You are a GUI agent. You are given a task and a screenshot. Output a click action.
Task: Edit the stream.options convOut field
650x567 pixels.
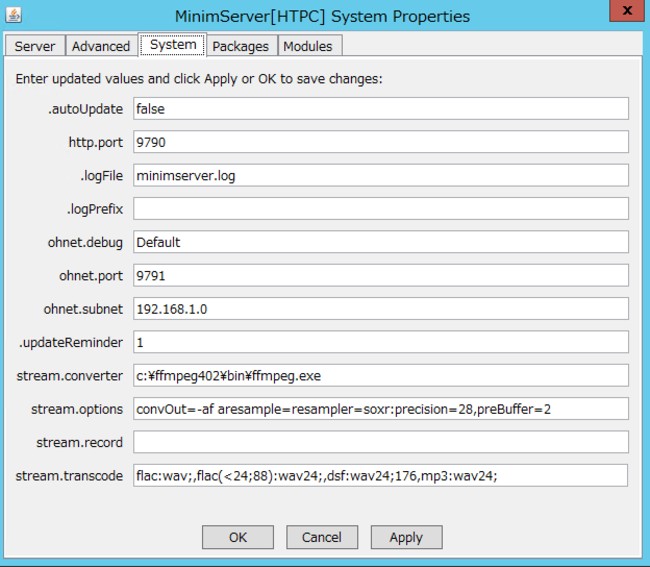(x=381, y=409)
